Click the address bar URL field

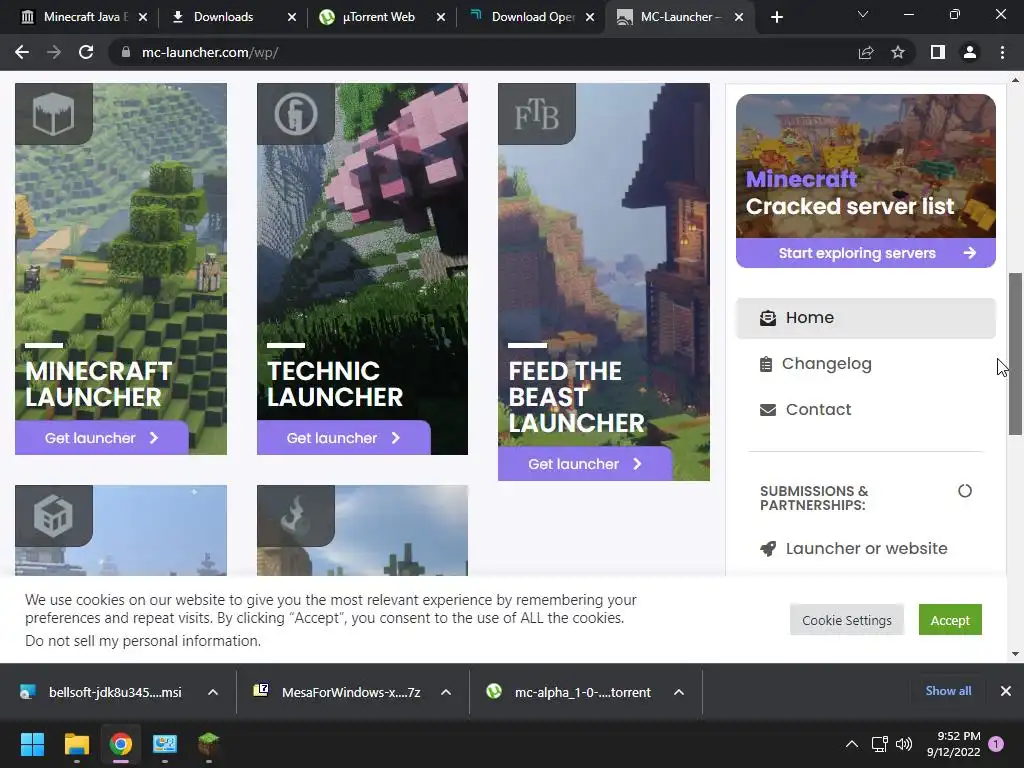tap(483, 52)
